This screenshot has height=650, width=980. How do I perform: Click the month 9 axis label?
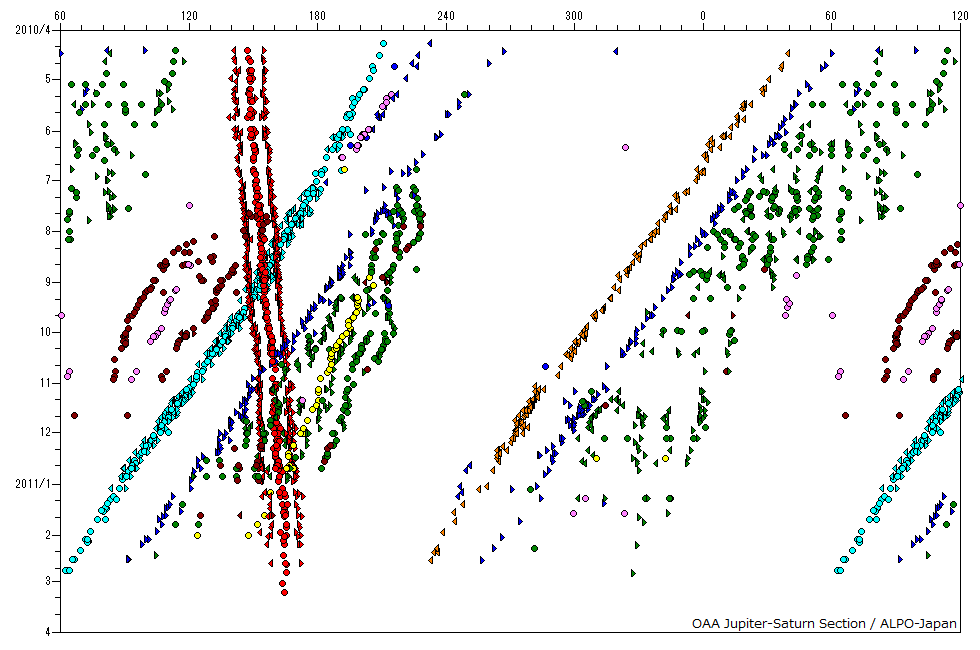click(48, 282)
